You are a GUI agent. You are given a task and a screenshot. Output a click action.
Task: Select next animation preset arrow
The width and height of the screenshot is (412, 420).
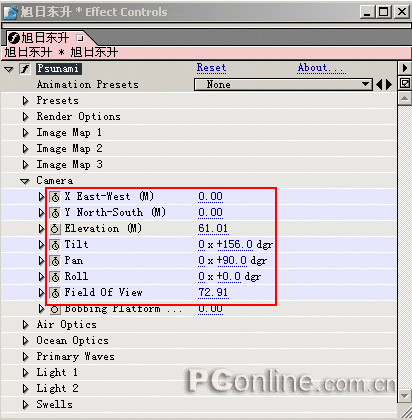[389, 85]
